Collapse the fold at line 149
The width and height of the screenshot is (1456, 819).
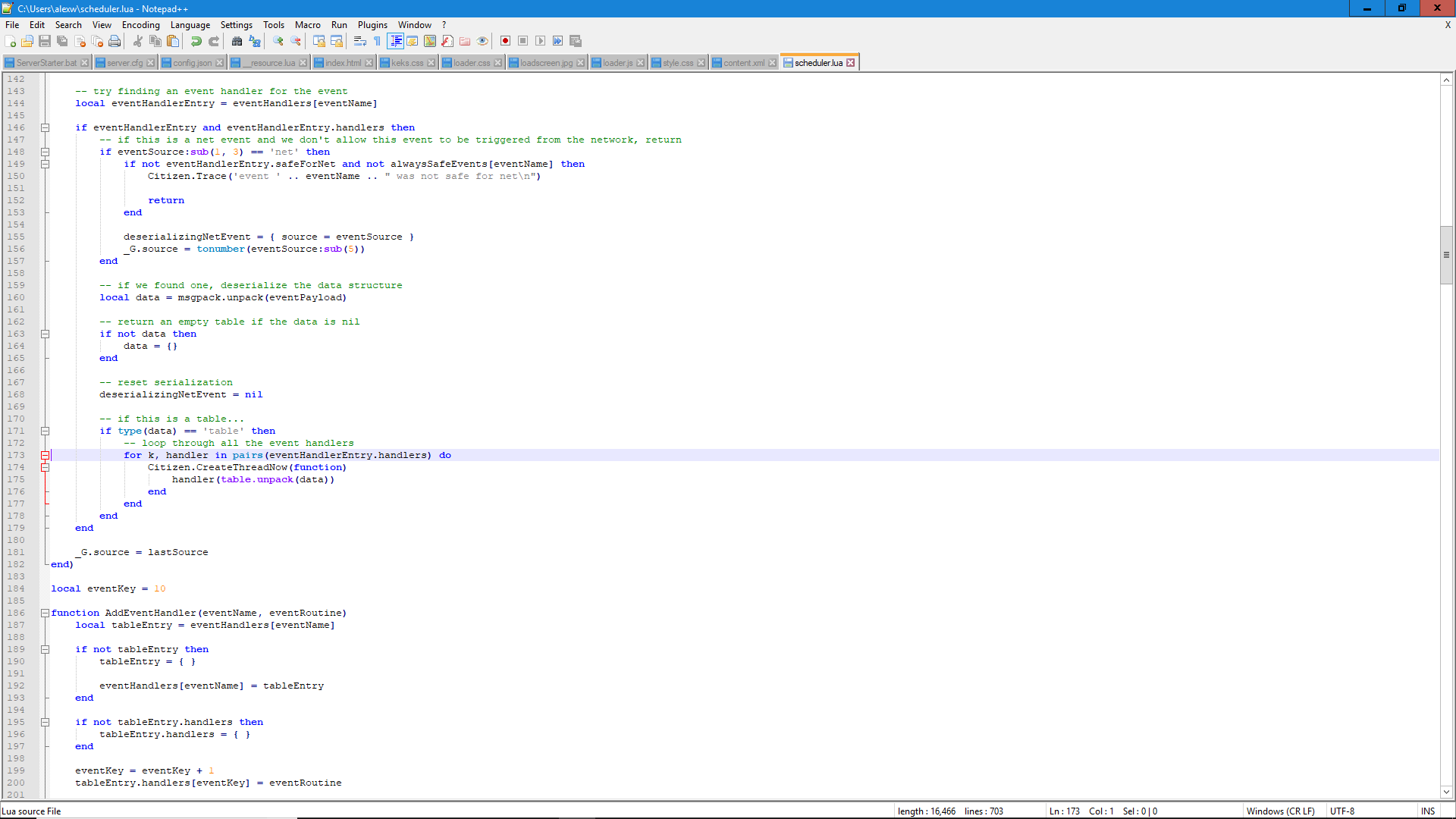tap(45, 164)
